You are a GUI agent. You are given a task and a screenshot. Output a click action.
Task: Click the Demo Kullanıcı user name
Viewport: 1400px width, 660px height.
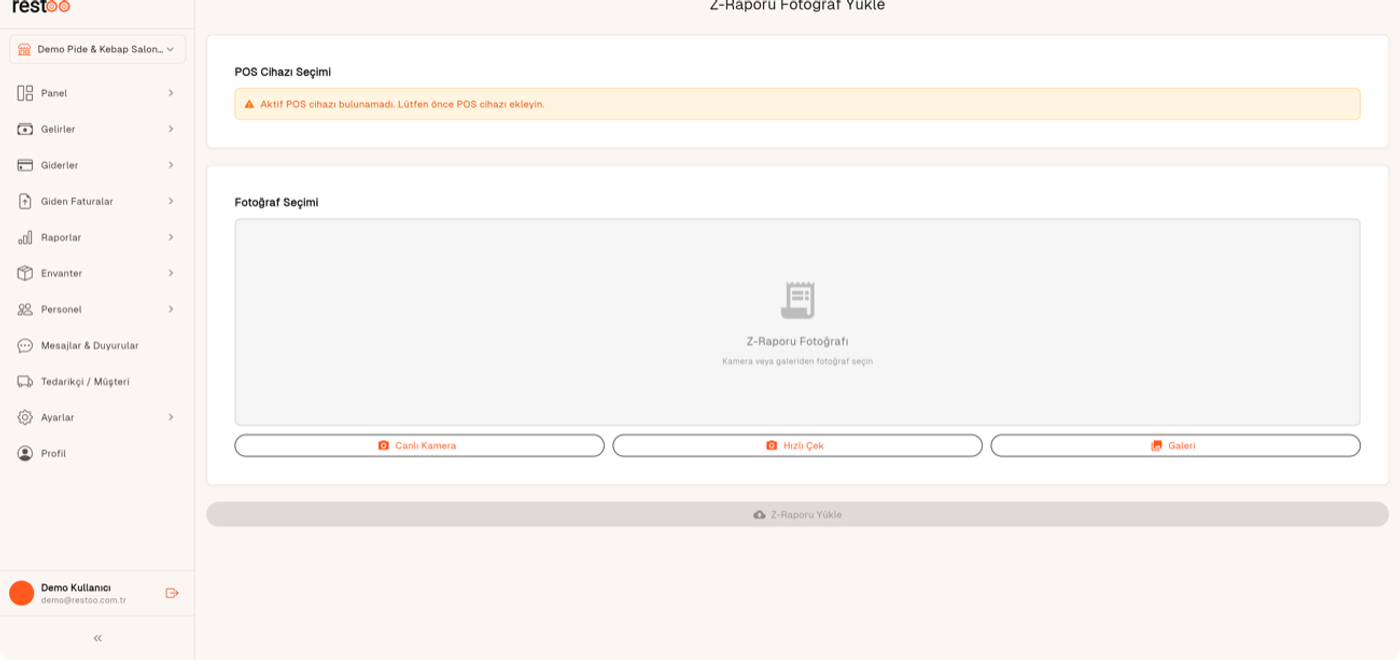tap(76, 587)
